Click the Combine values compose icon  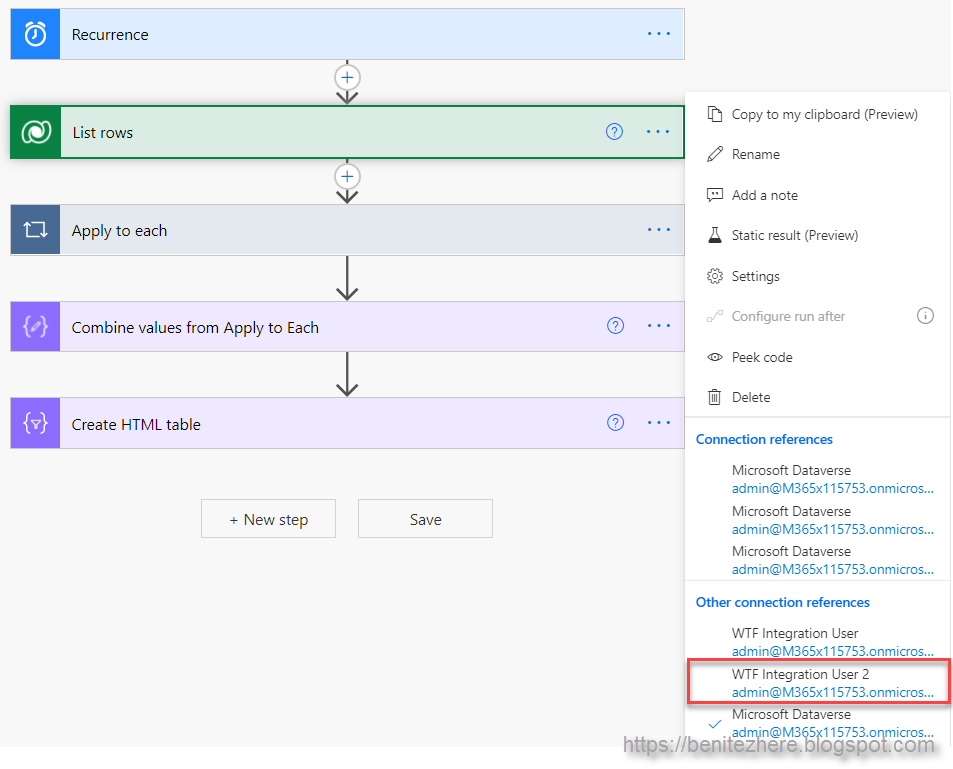(x=34, y=326)
